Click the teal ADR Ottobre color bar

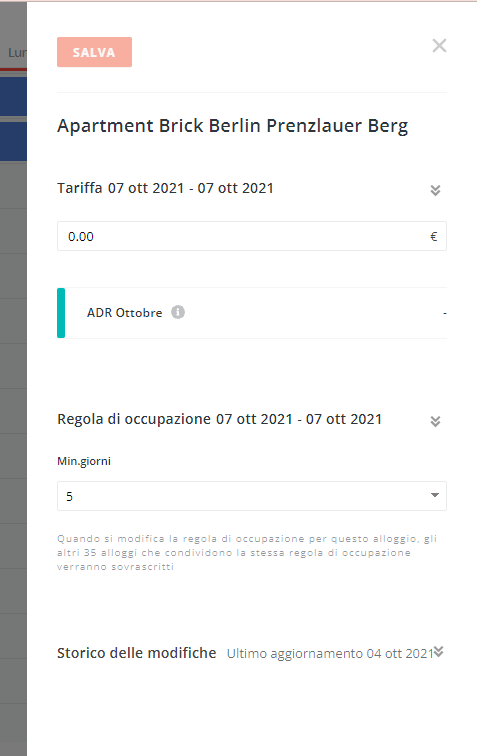pos(61,313)
